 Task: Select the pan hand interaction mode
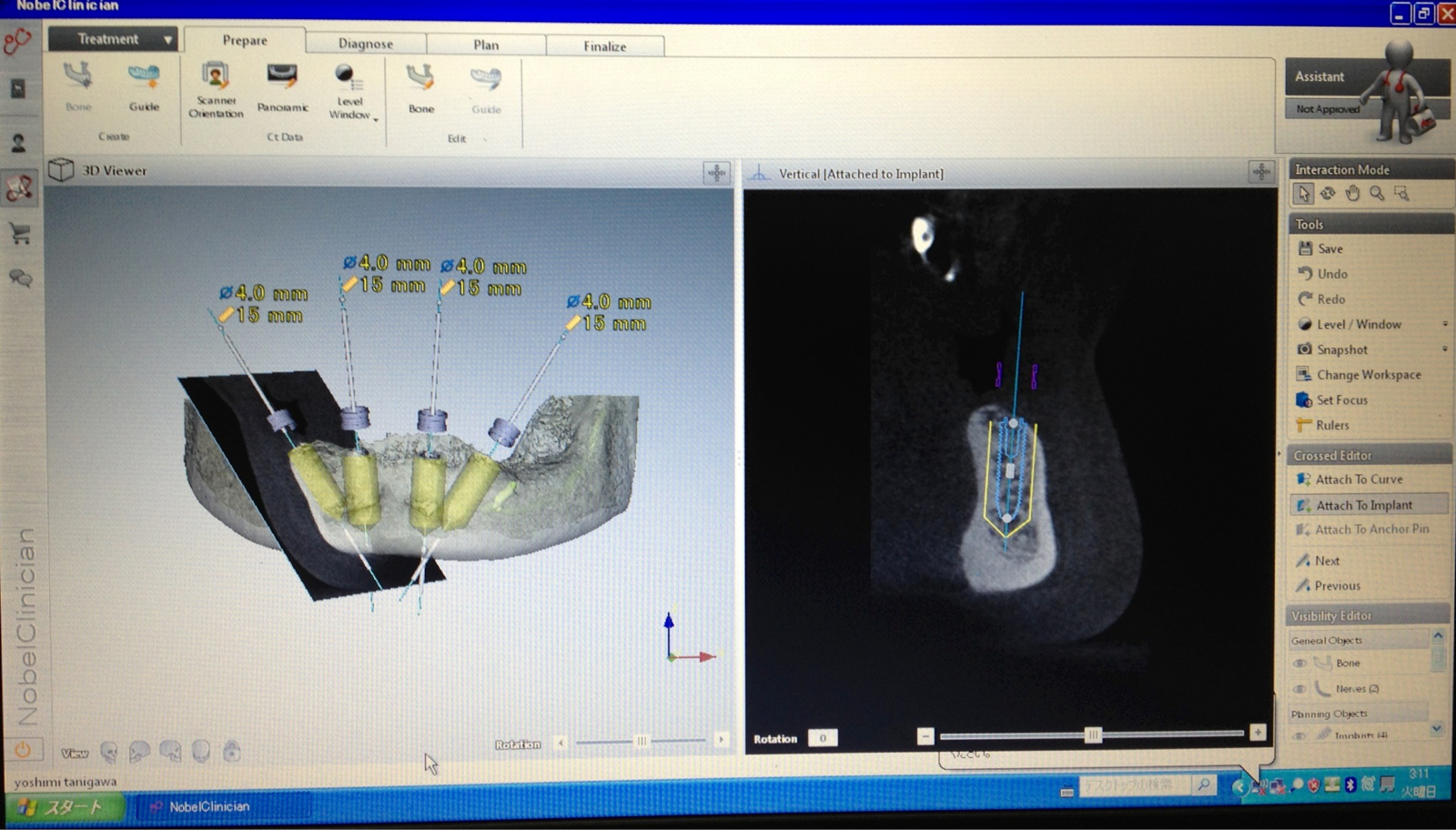click(x=1352, y=194)
